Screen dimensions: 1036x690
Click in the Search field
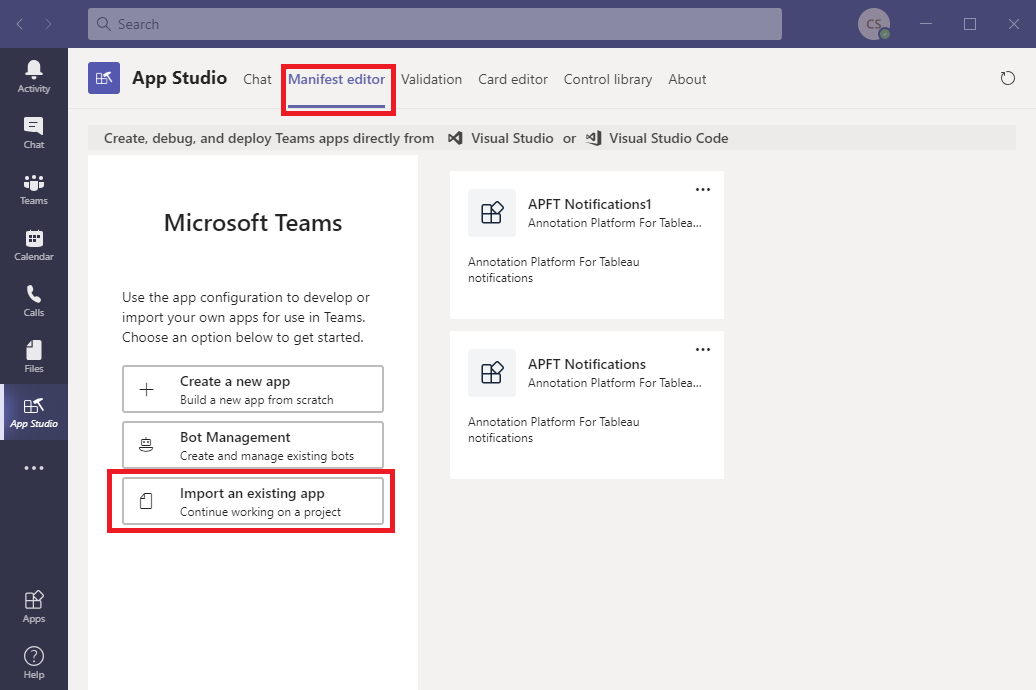pos(435,24)
